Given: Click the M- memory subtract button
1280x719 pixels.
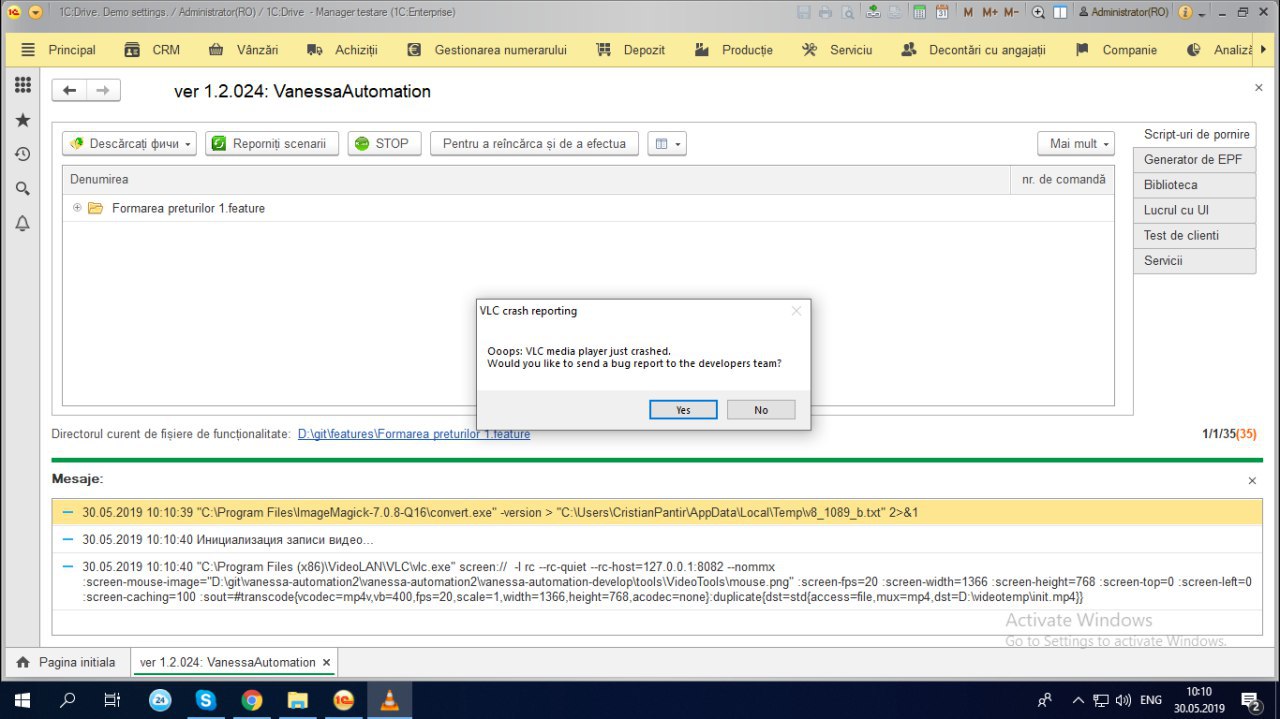Looking at the screenshot, I should [x=1011, y=12].
